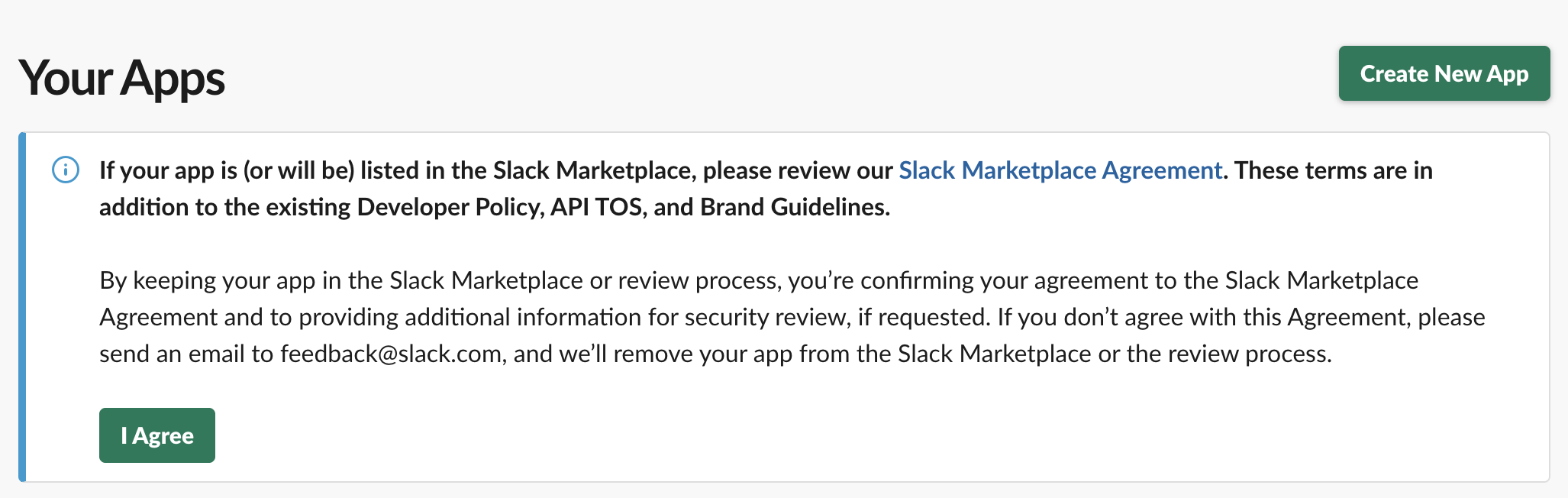This screenshot has height=498, width=1568.
Task: Click the blue info circle icon
Action: pos(66,170)
